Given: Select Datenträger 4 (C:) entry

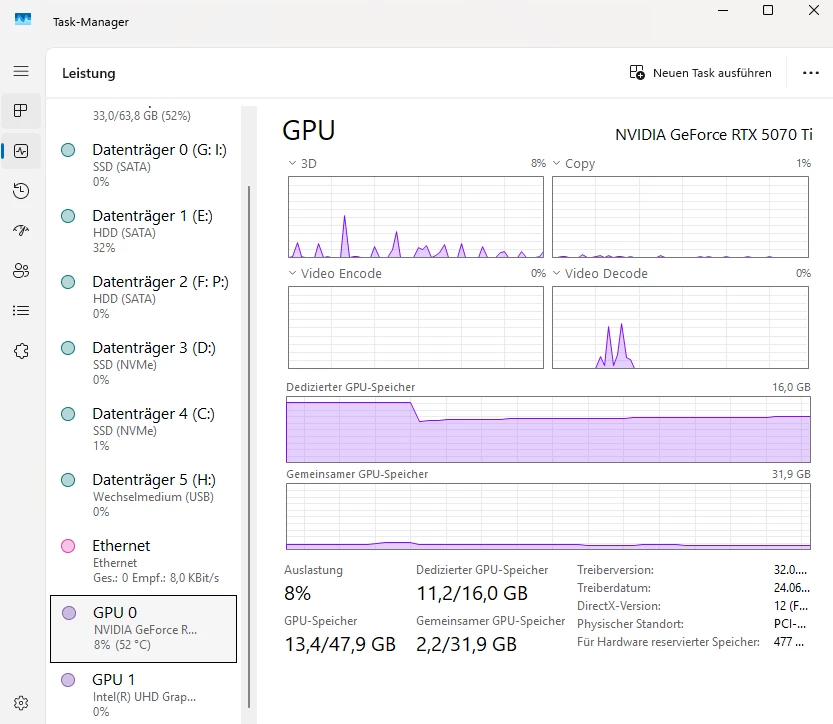Looking at the screenshot, I should (x=143, y=429).
